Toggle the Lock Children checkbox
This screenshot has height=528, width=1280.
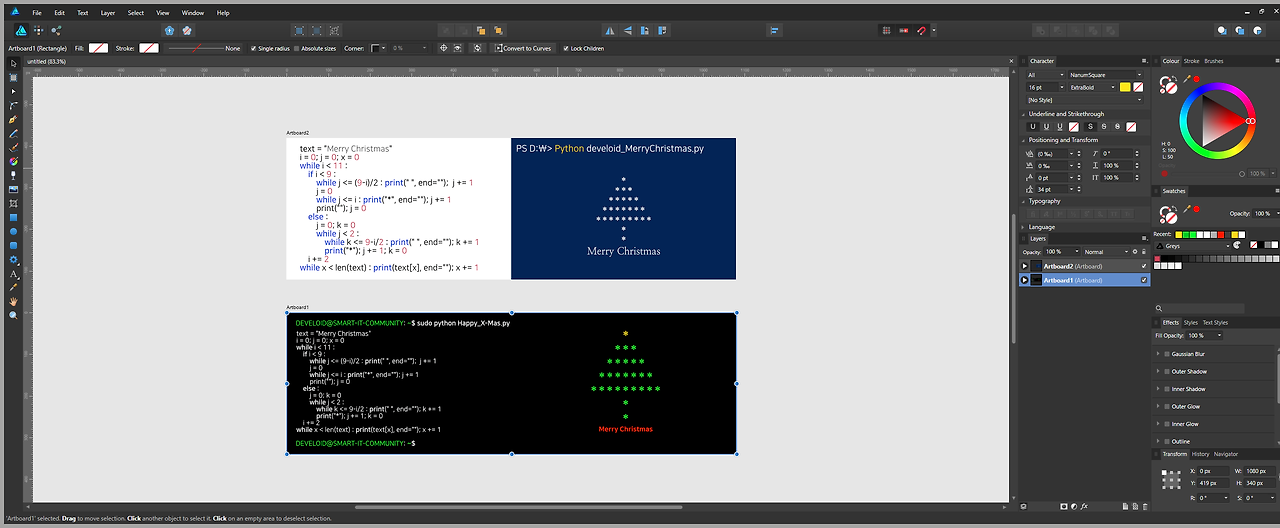click(x=566, y=48)
